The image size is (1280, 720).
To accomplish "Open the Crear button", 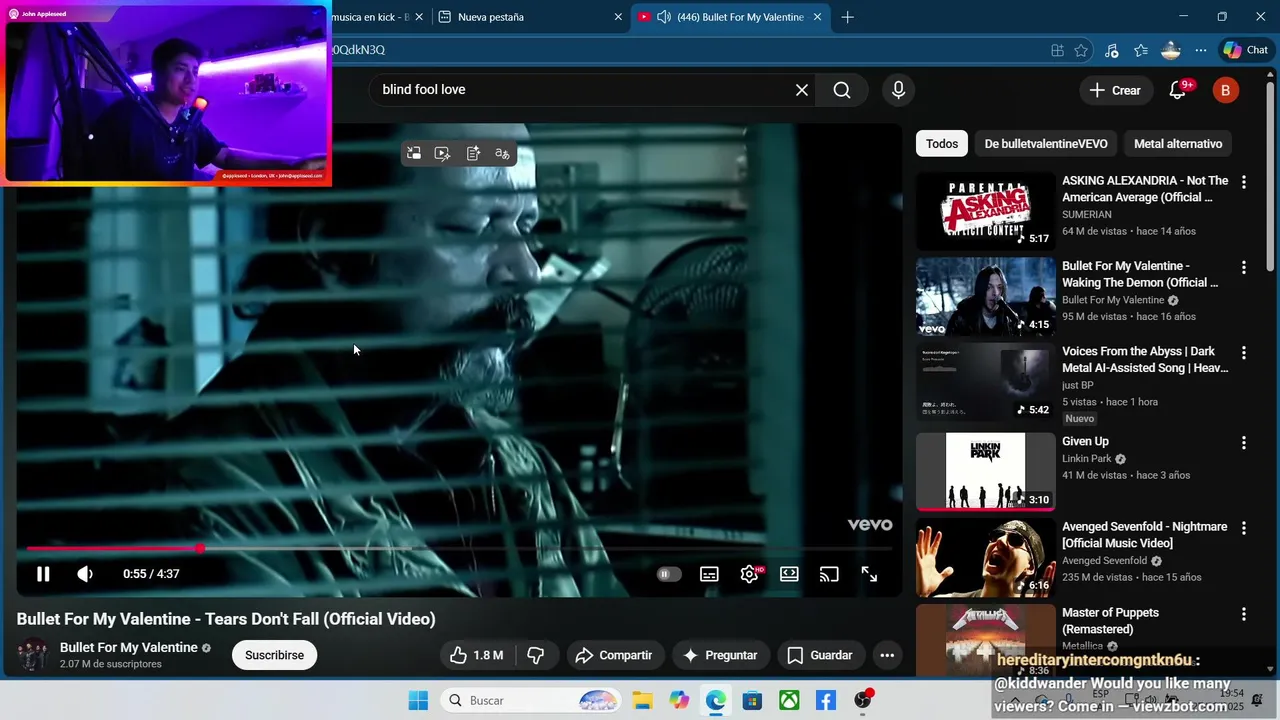I will tap(1116, 90).
